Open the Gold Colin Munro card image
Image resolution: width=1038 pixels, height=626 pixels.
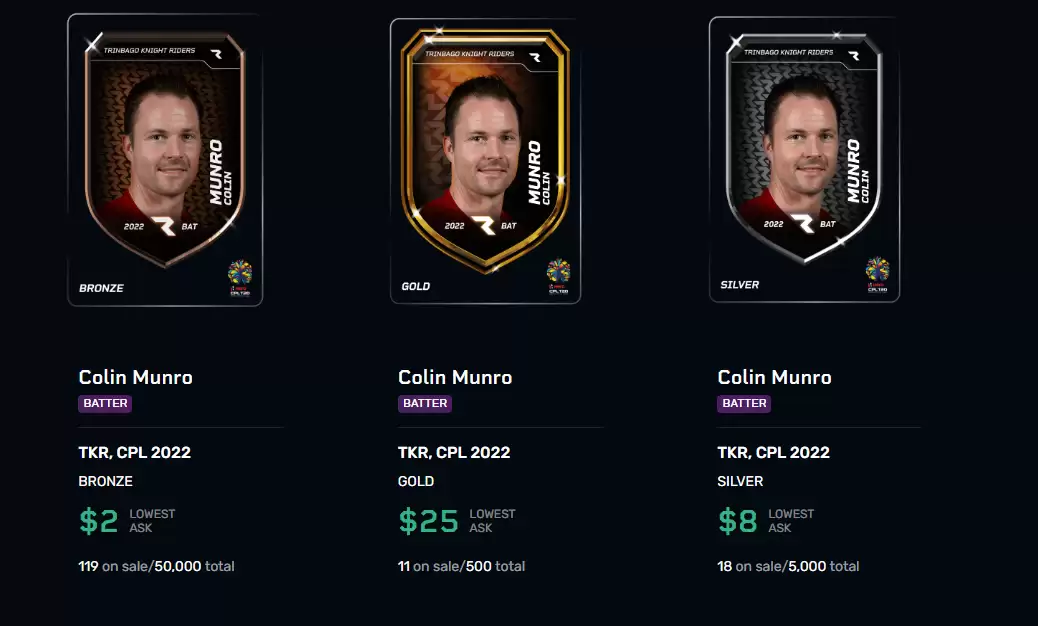pyautogui.click(x=485, y=161)
